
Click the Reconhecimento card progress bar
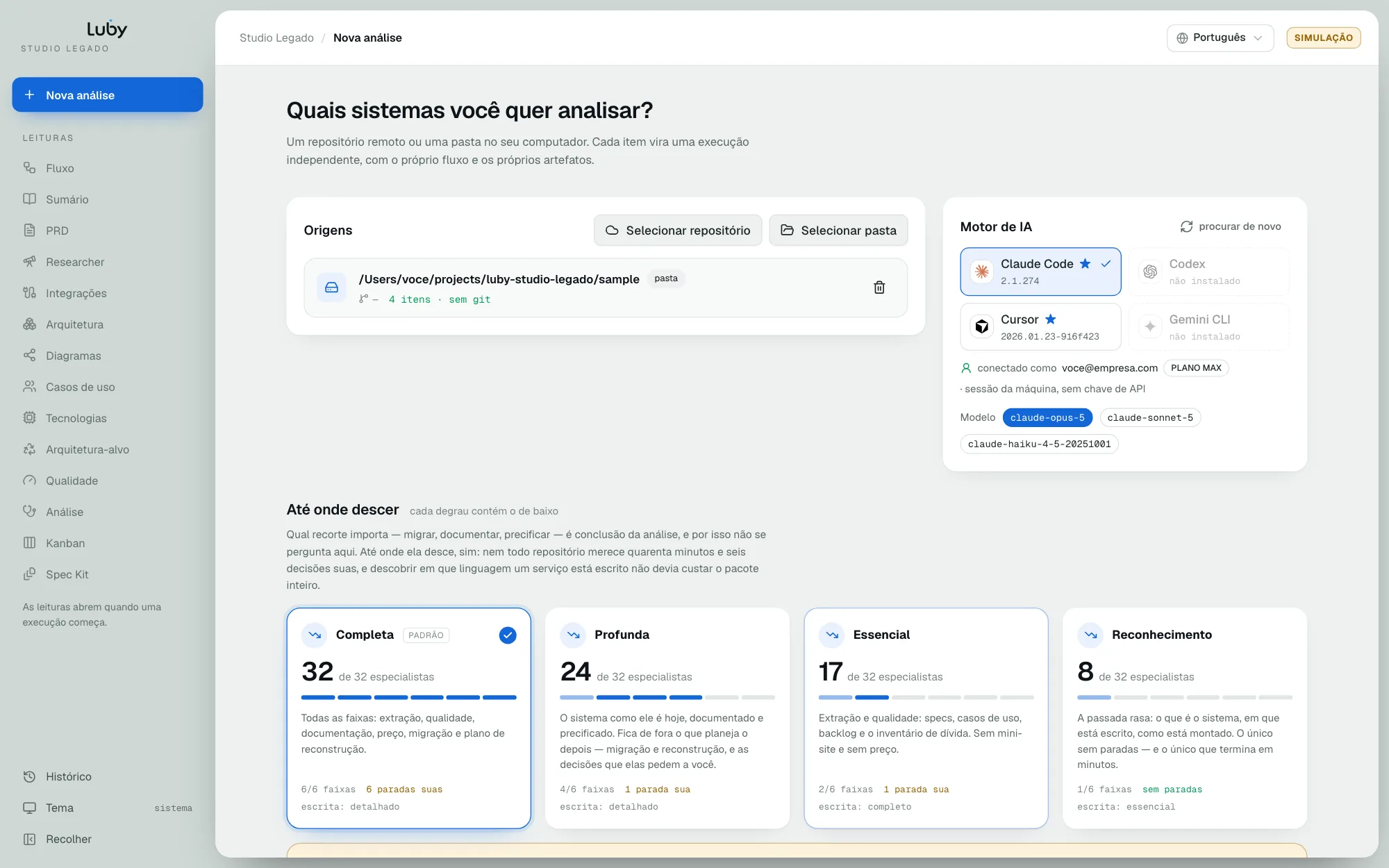(1185, 697)
